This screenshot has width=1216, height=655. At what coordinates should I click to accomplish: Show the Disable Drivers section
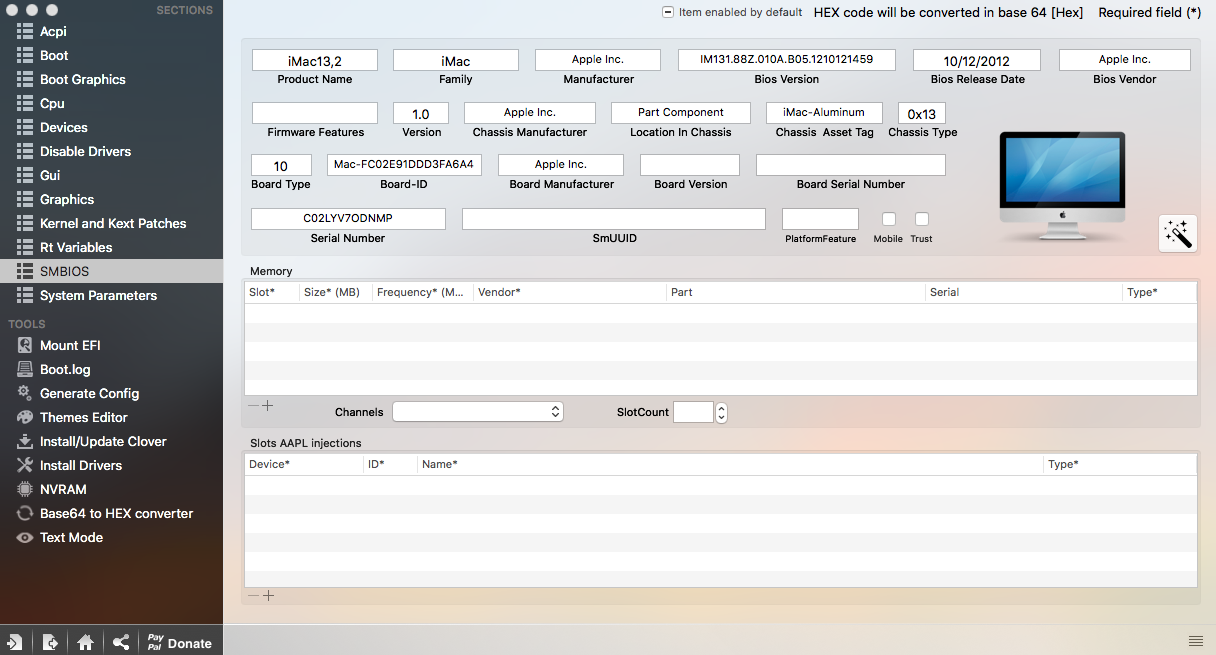point(111,151)
